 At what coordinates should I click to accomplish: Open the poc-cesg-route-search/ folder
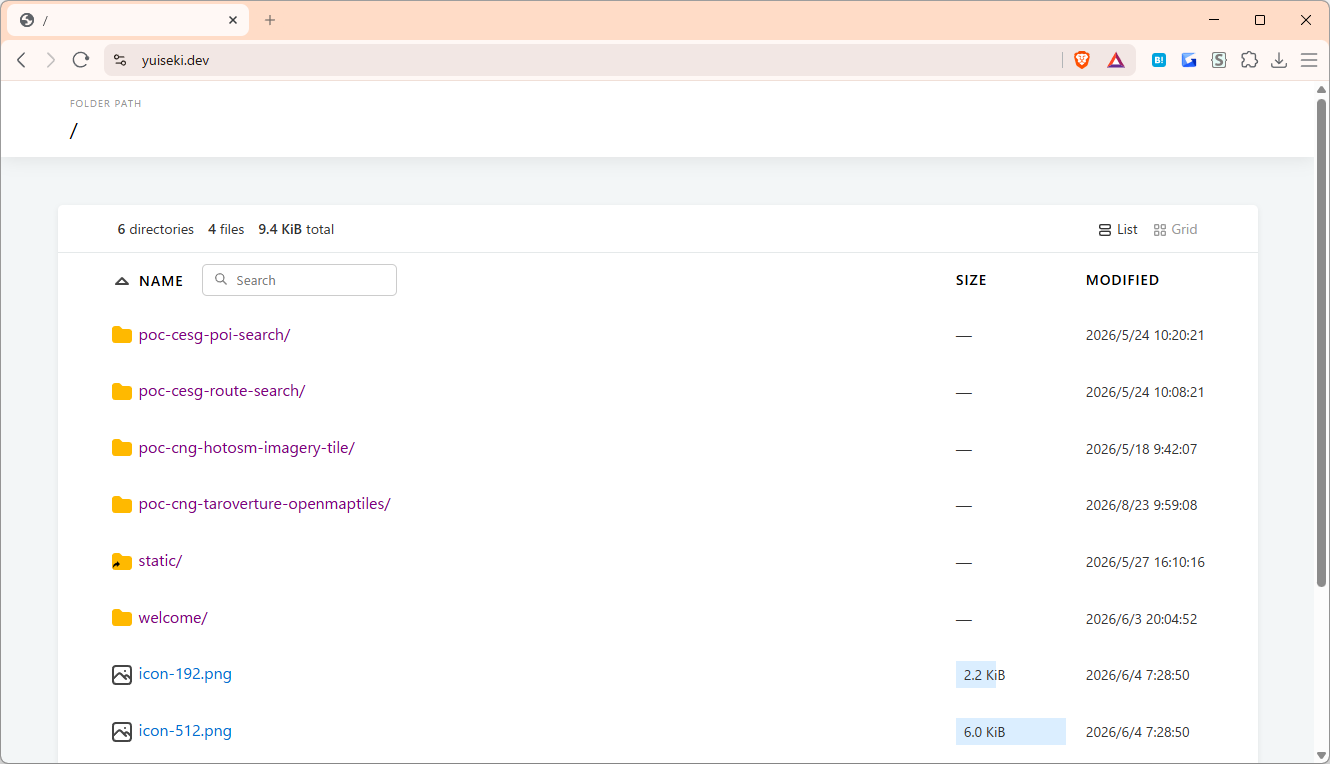click(x=222, y=391)
